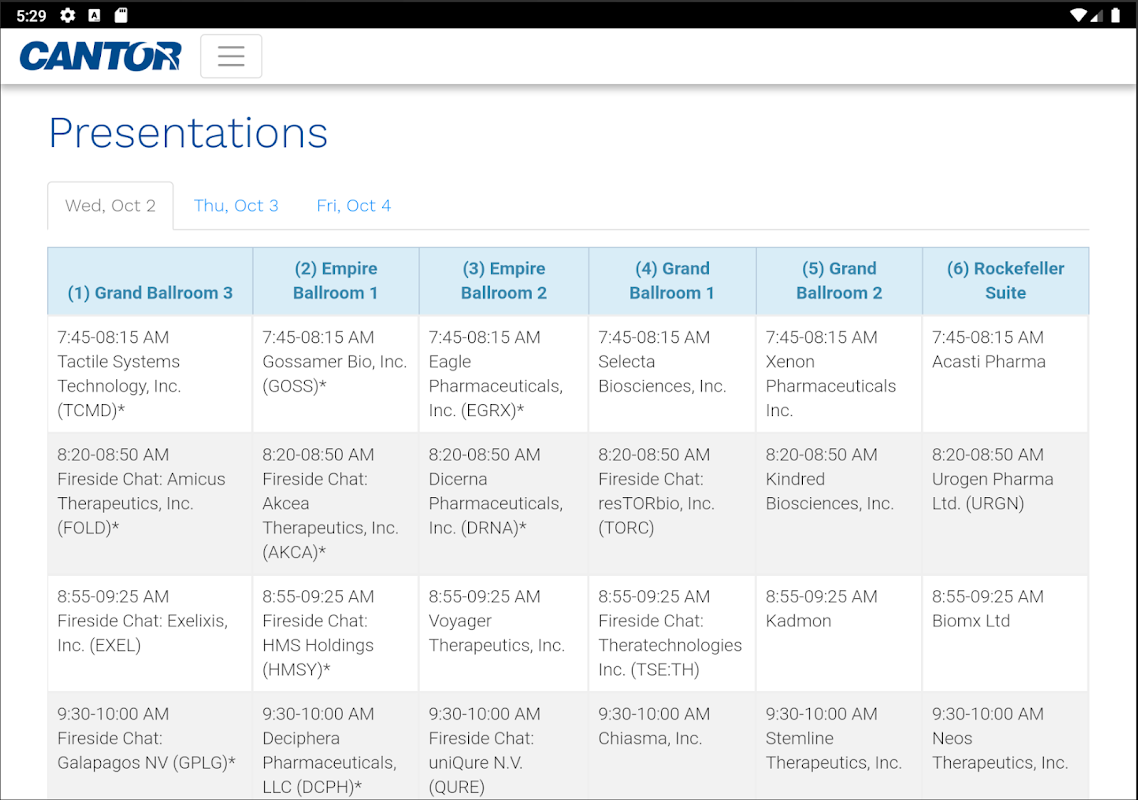Image resolution: width=1138 pixels, height=800 pixels.
Task: Click the Presentations page heading
Action: 188,133
